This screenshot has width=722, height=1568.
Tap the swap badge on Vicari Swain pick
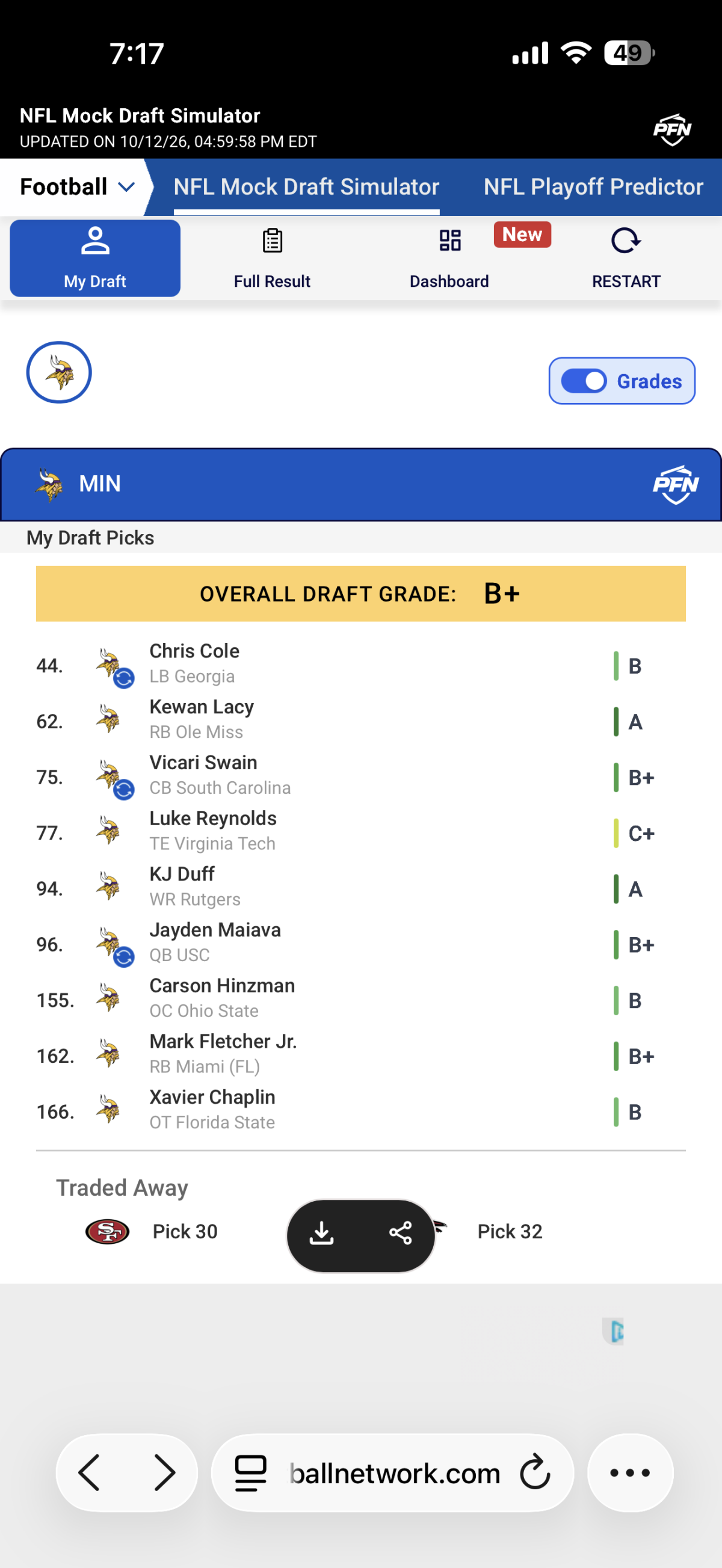coord(124,790)
